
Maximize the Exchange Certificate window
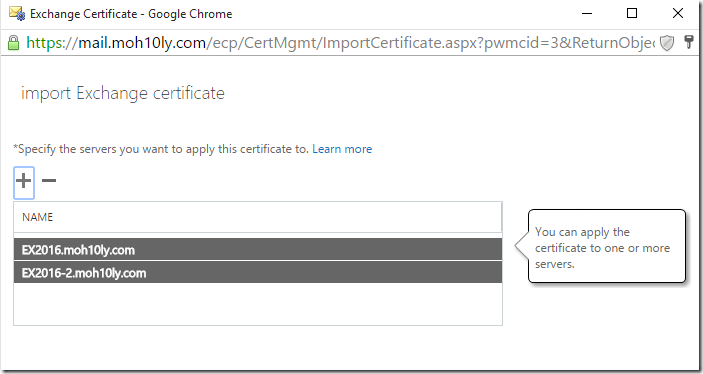(632, 13)
